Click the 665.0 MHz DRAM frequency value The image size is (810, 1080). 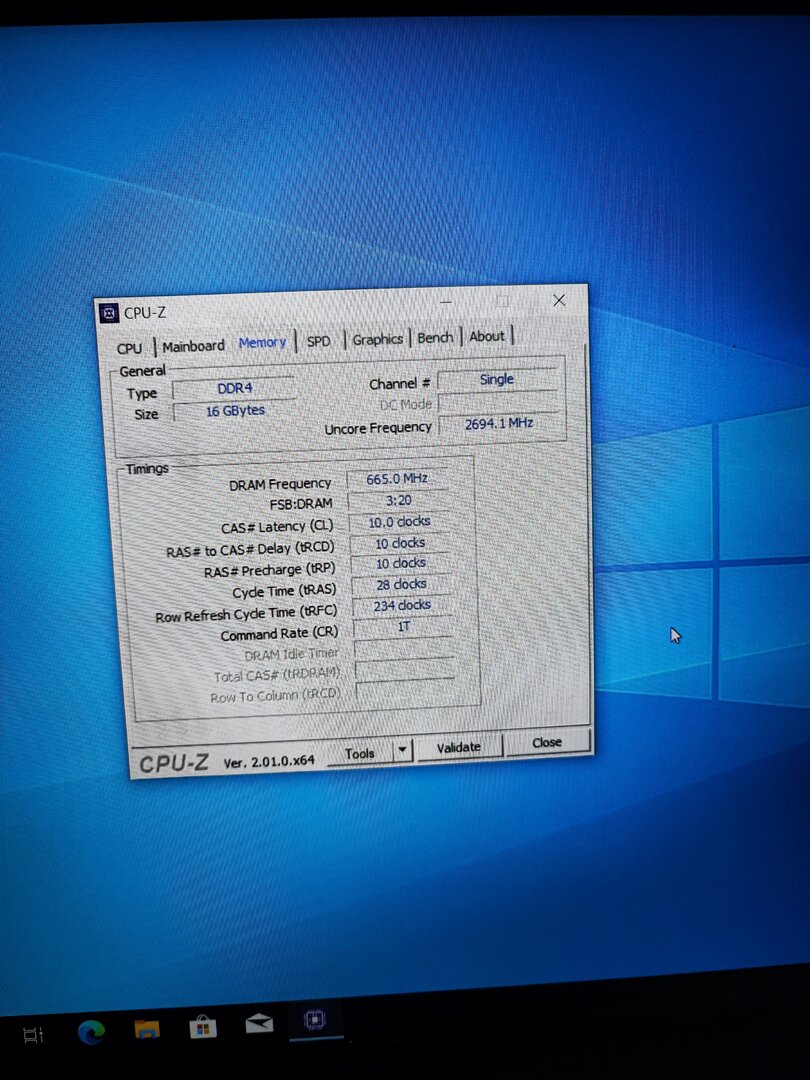397,479
